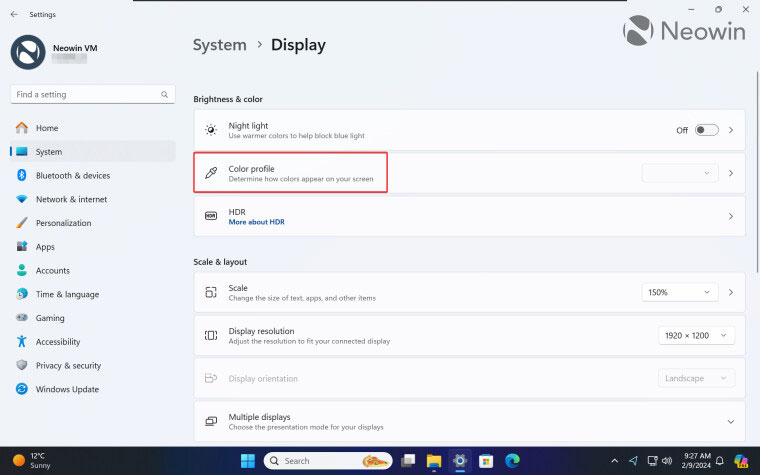Click the Windows Start button on taskbar
Viewport: 760px width, 475px height.
click(x=246, y=461)
